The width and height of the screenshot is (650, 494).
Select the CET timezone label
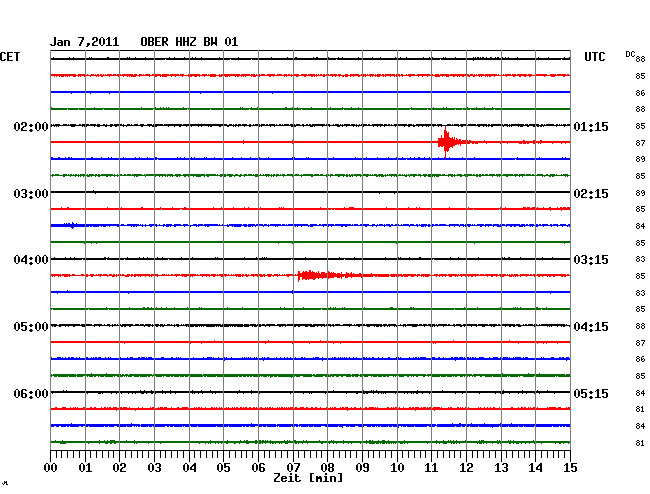[x=10, y=57]
